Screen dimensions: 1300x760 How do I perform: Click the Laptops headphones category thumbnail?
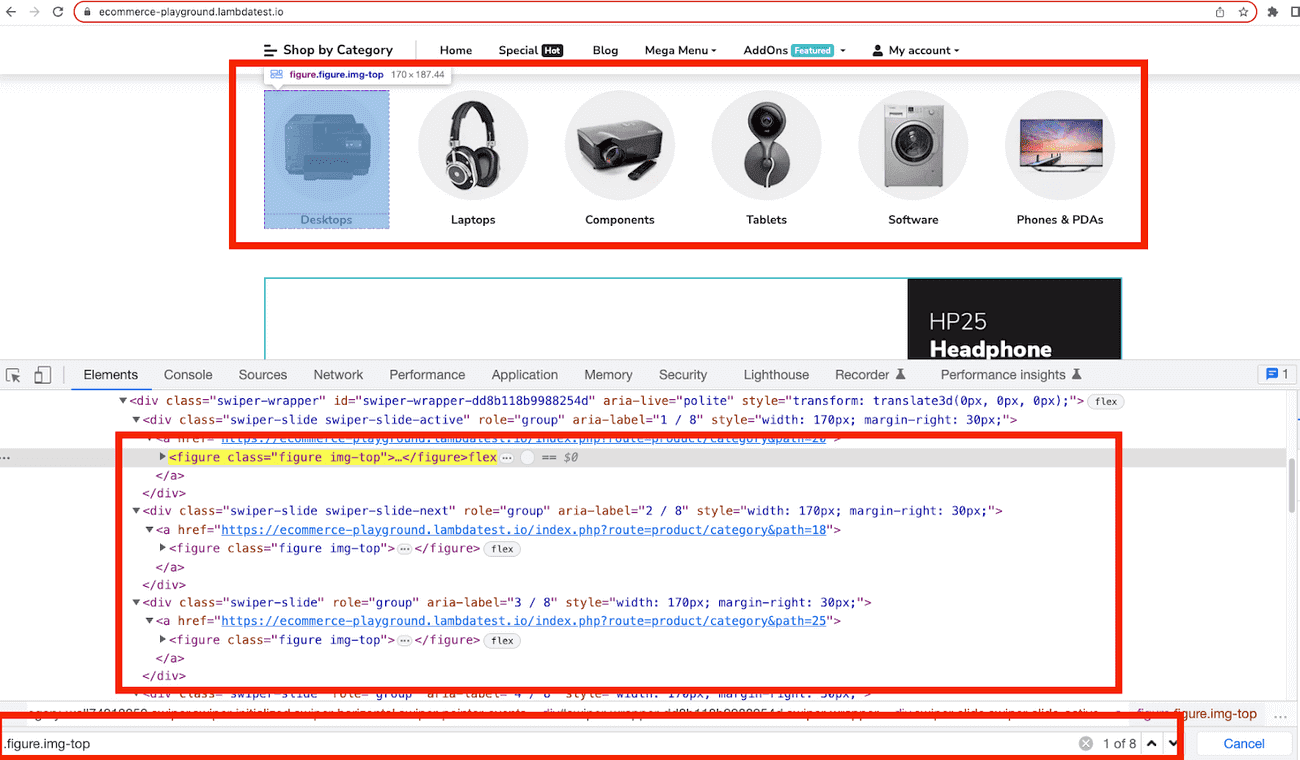(473, 146)
